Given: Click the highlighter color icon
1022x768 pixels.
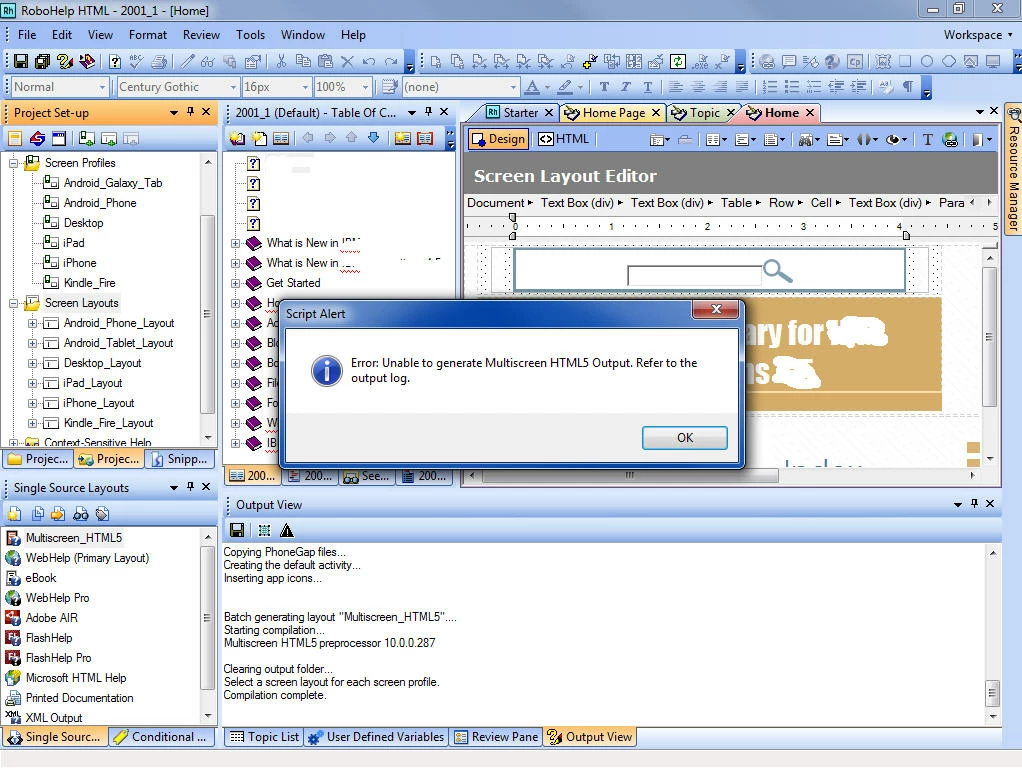Looking at the screenshot, I should pos(564,87).
